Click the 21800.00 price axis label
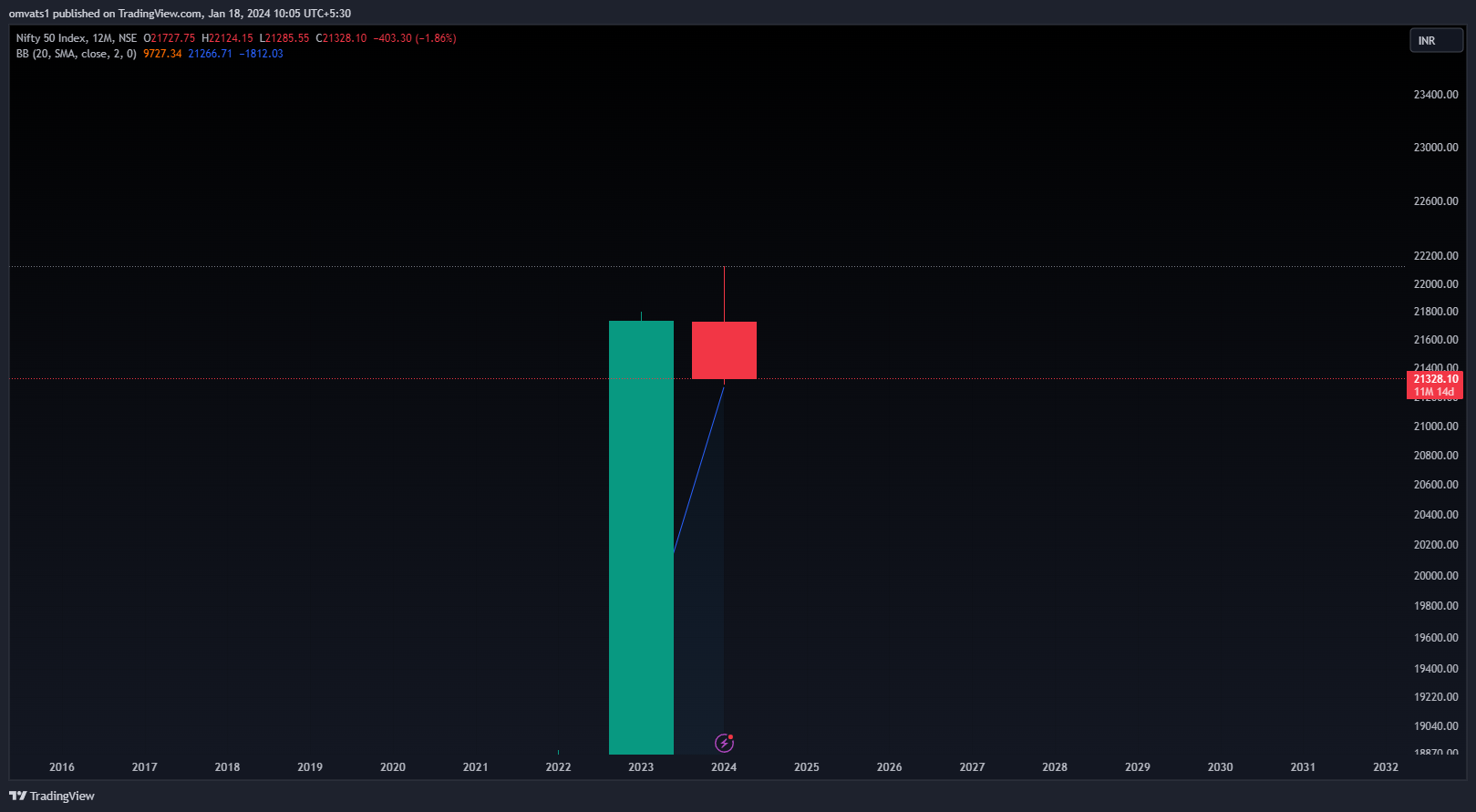This screenshot has height=812, width=1476. pos(1436,312)
